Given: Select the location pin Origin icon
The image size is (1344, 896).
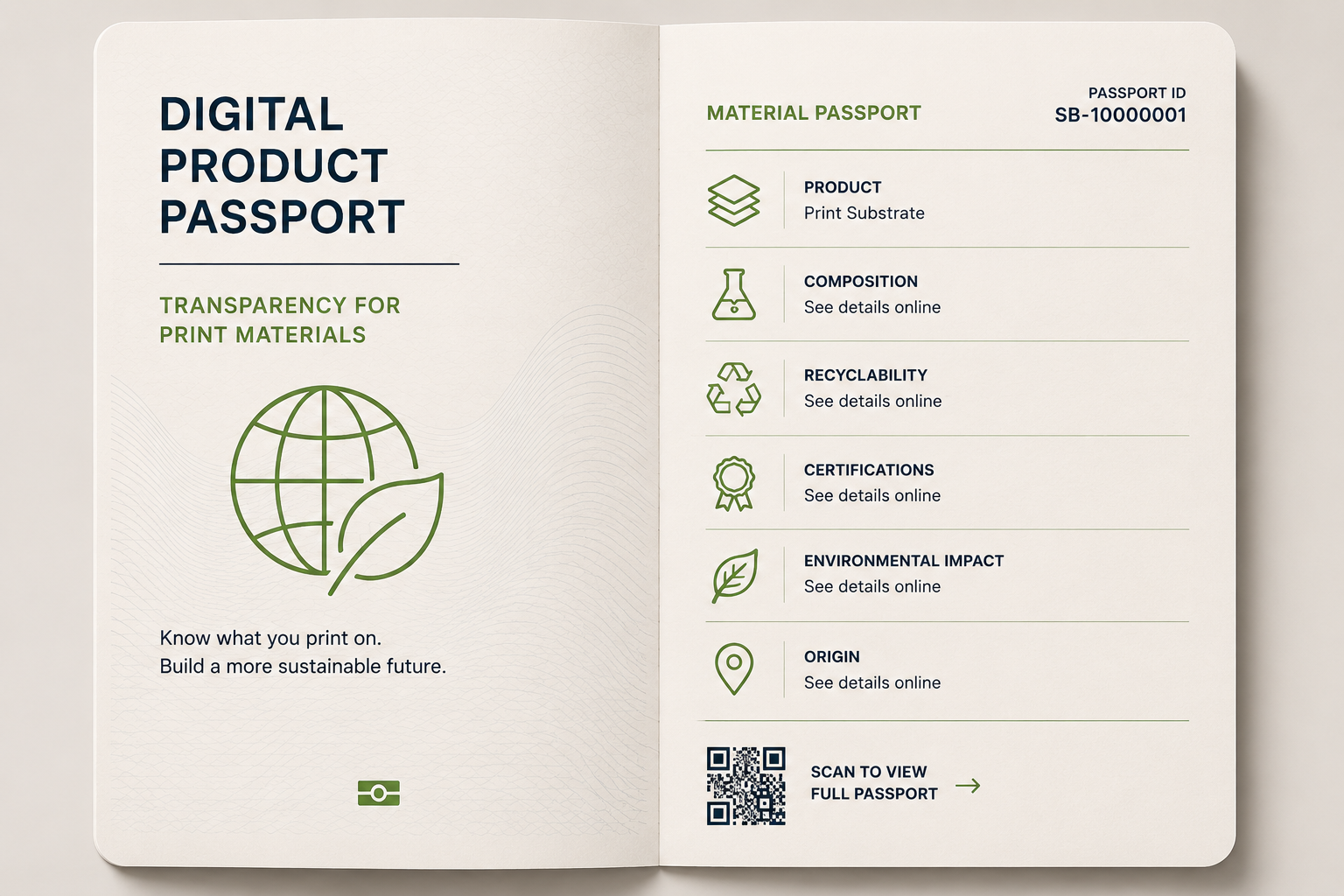Looking at the screenshot, I should pyautogui.click(x=734, y=669).
